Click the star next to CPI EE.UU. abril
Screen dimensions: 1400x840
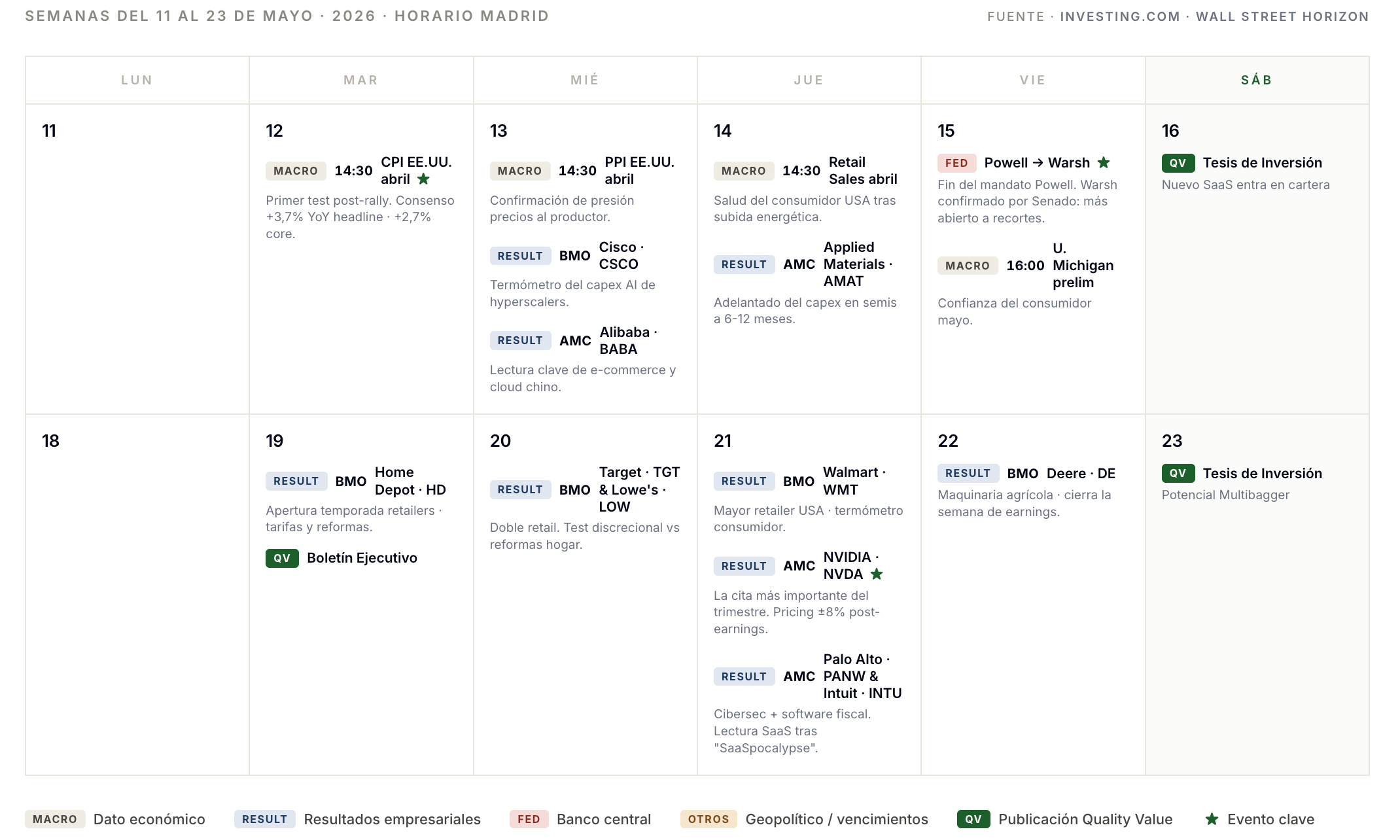click(x=423, y=179)
